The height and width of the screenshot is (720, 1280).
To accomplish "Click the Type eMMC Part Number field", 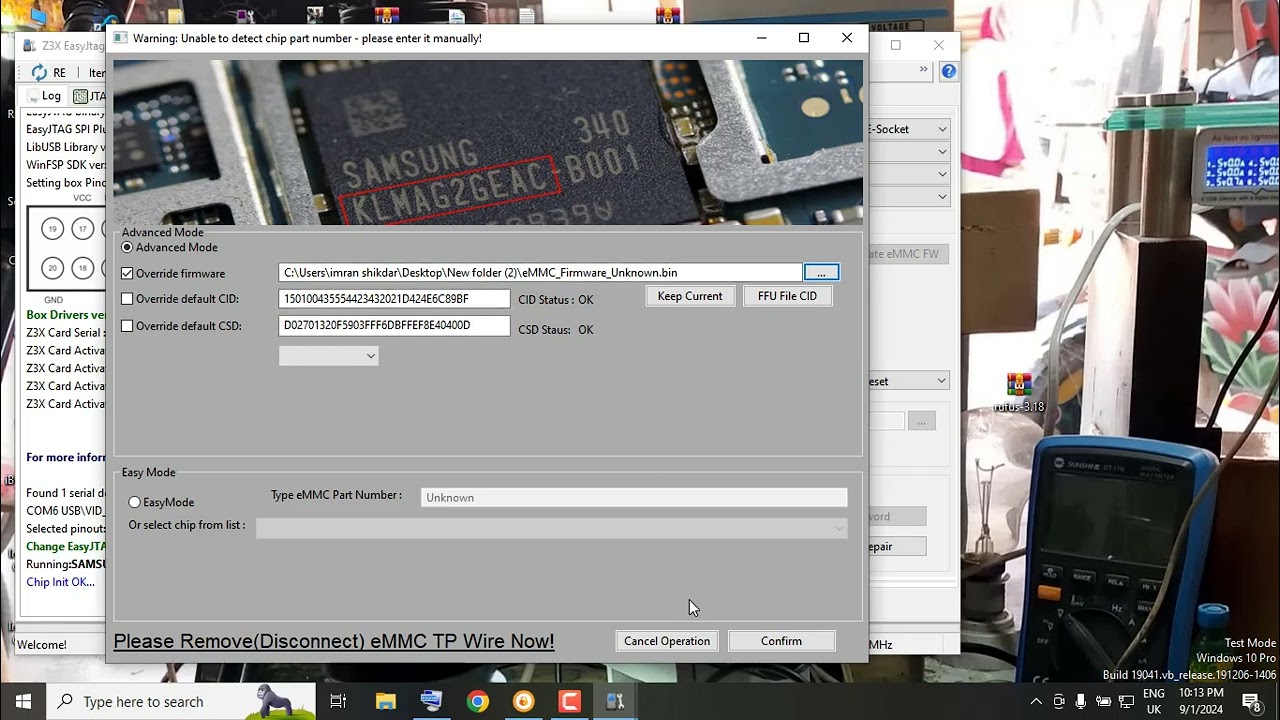I will (634, 497).
